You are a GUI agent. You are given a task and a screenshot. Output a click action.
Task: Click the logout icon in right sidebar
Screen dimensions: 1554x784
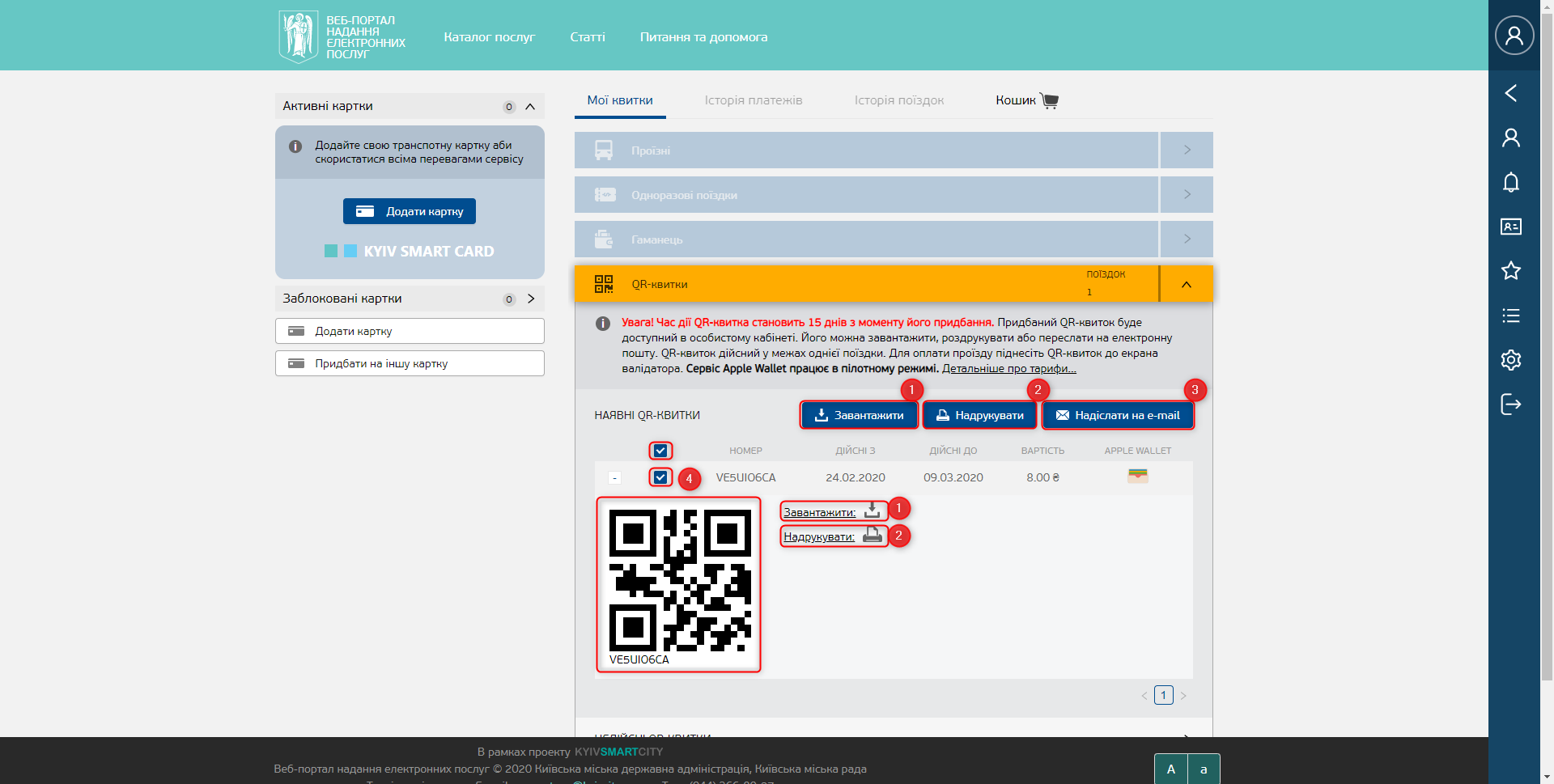pyautogui.click(x=1510, y=404)
